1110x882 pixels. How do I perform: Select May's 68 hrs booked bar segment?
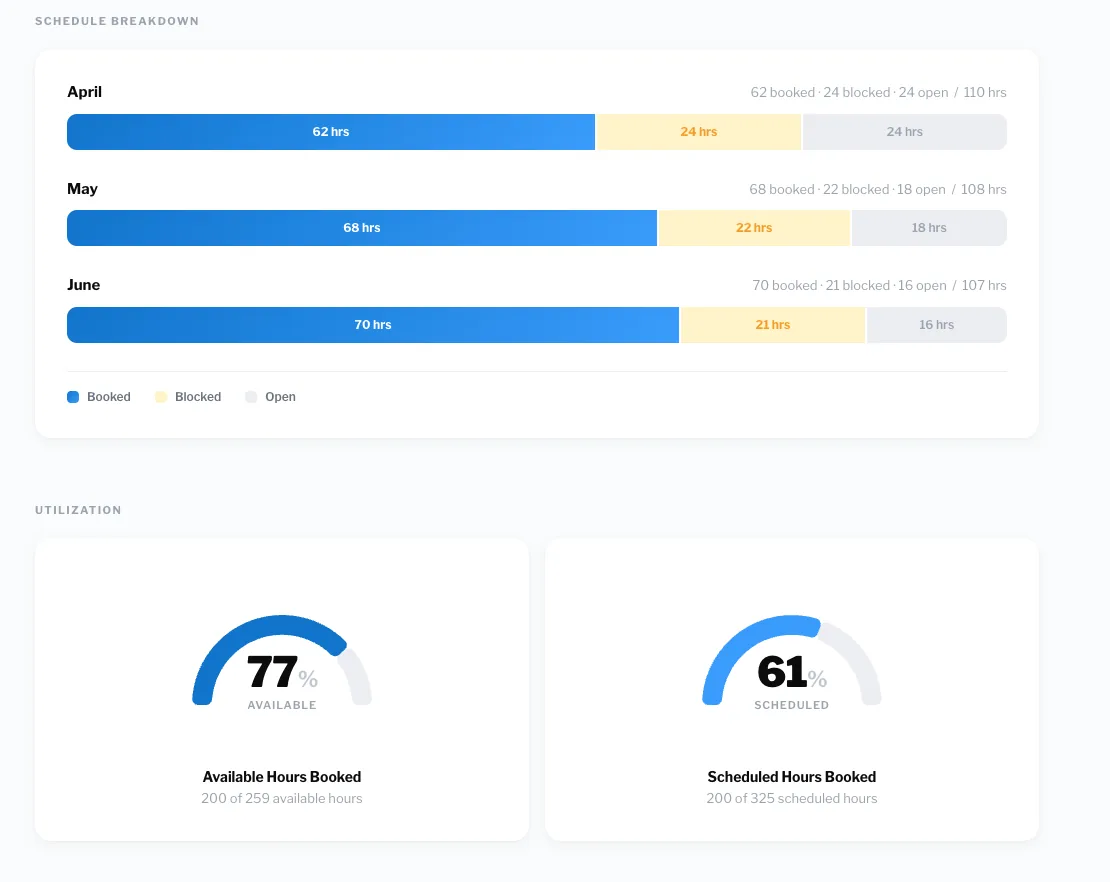(x=362, y=228)
